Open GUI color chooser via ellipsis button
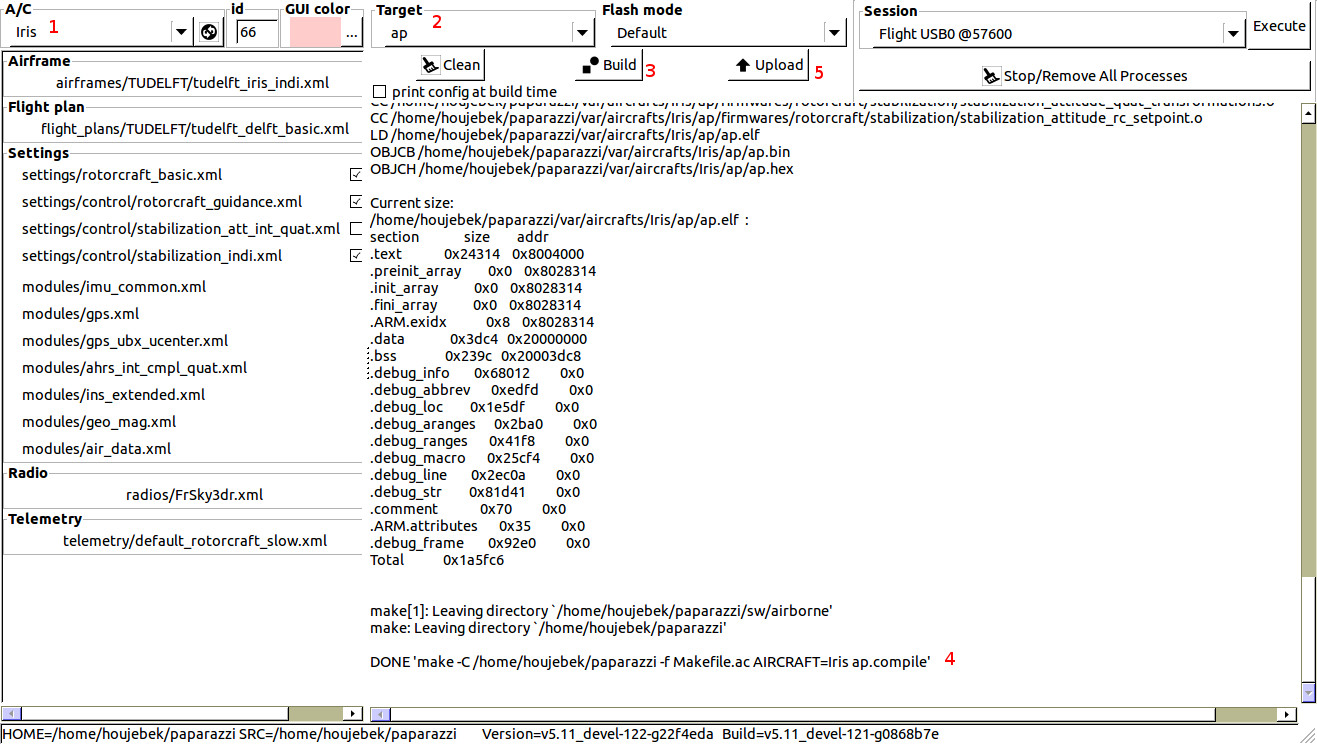Image resolution: width=1317 pixels, height=744 pixels. coord(350,32)
